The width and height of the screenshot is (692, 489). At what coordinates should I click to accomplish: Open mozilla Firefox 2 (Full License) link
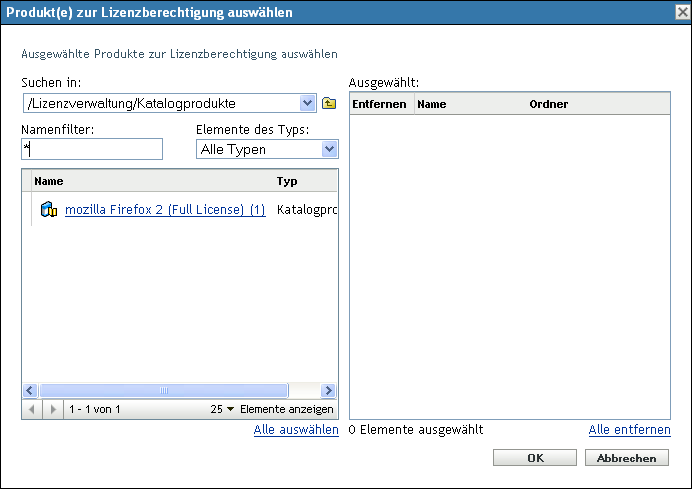point(165,210)
